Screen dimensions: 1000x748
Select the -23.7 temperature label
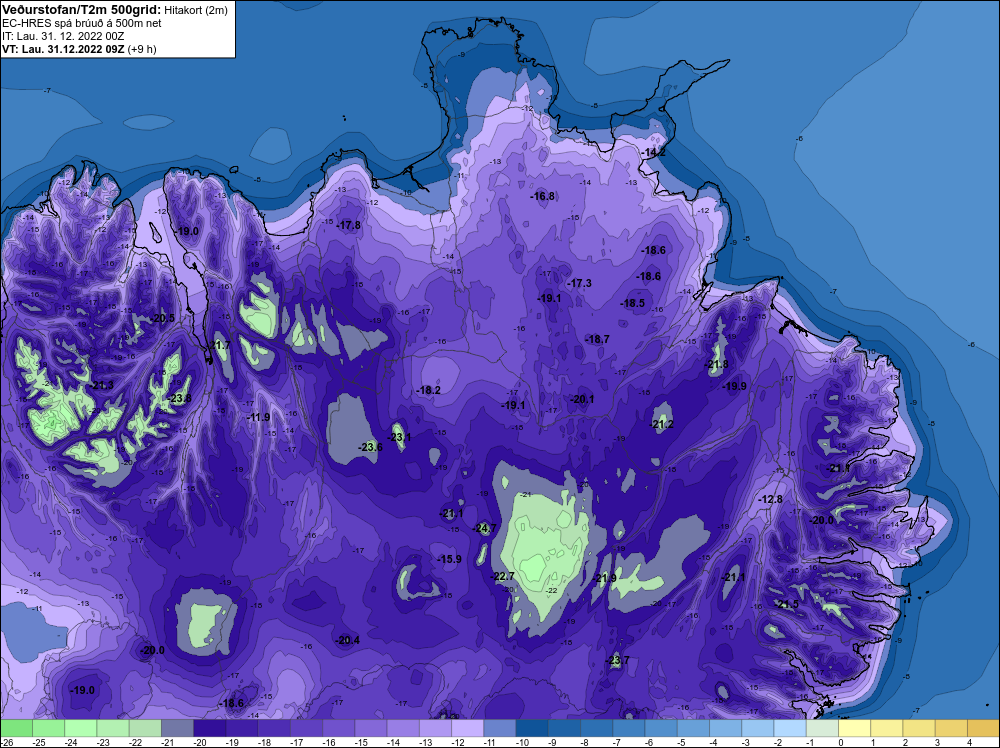pyautogui.click(x=617, y=660)
